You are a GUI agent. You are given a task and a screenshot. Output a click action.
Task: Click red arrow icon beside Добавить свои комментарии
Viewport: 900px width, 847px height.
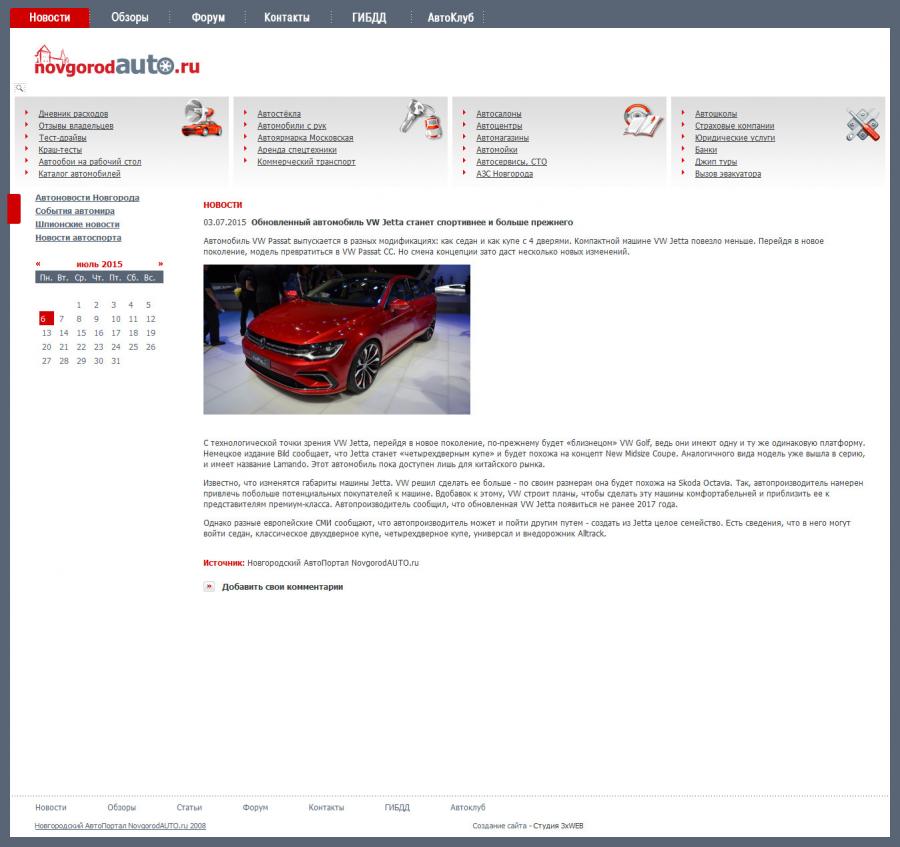tap(209, 587)
